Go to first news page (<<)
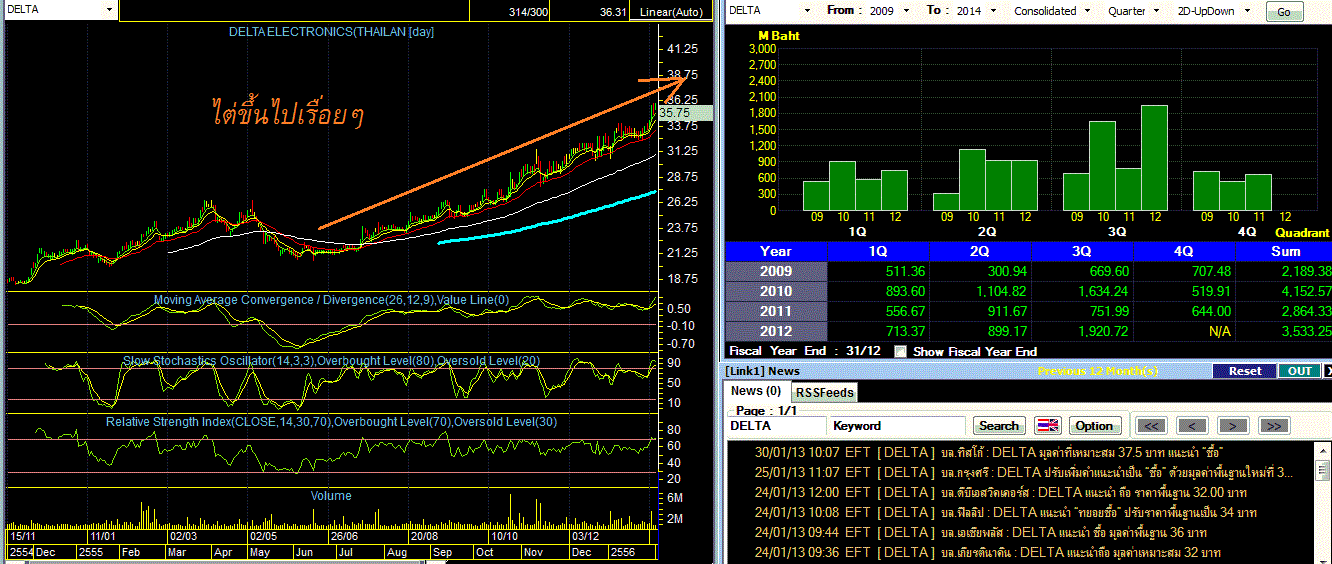 tap(1152, 425)
